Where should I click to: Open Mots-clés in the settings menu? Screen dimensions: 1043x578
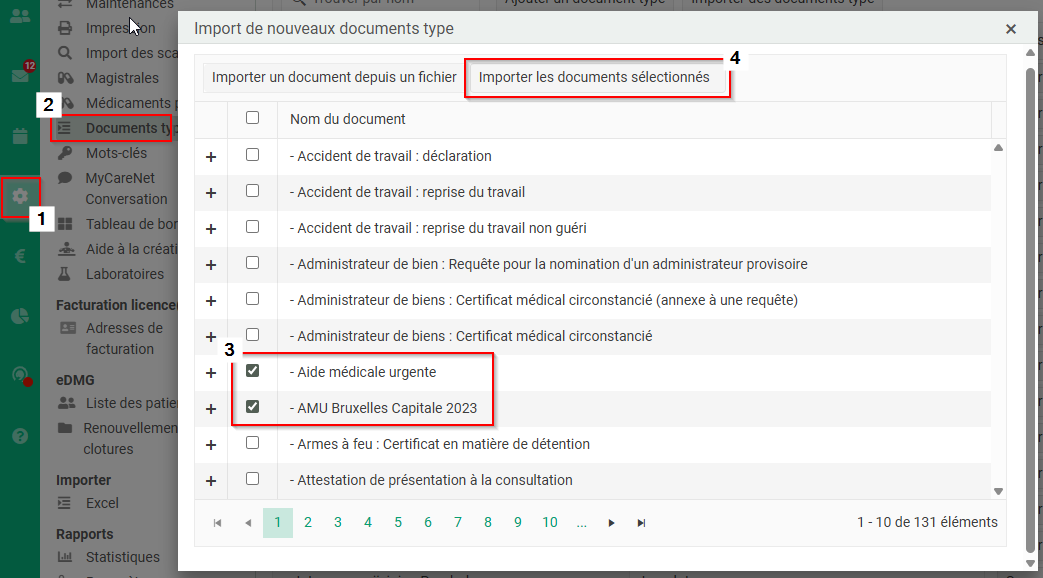point(116,153)
